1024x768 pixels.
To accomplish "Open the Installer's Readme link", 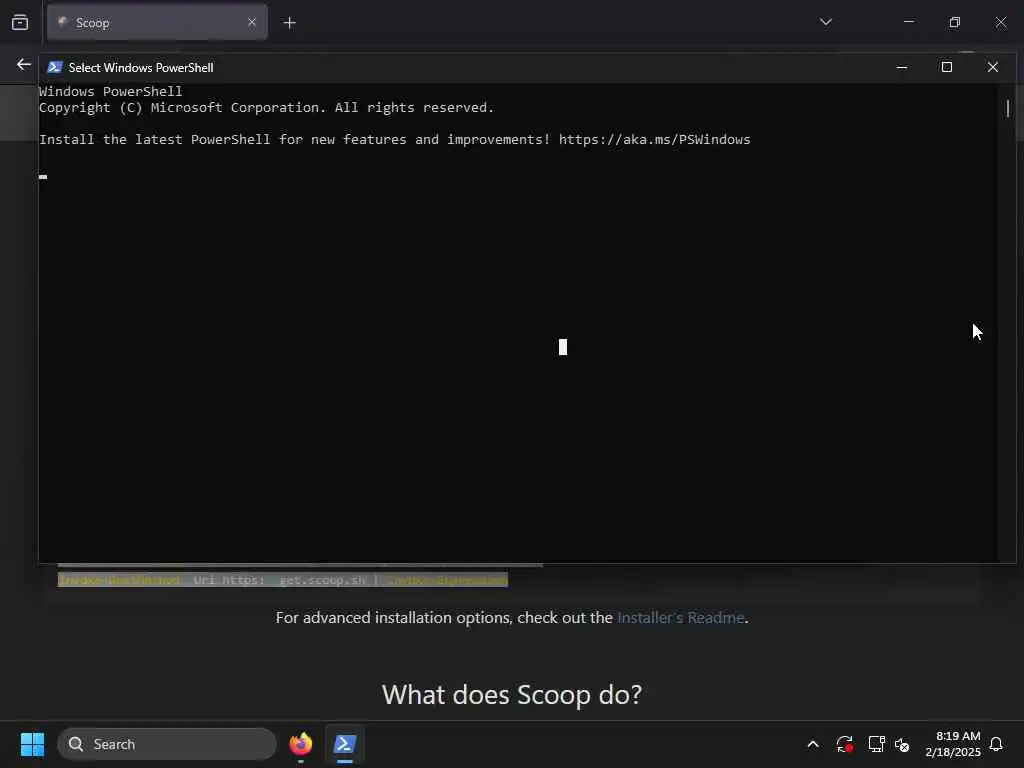I will tap(680, 618).
